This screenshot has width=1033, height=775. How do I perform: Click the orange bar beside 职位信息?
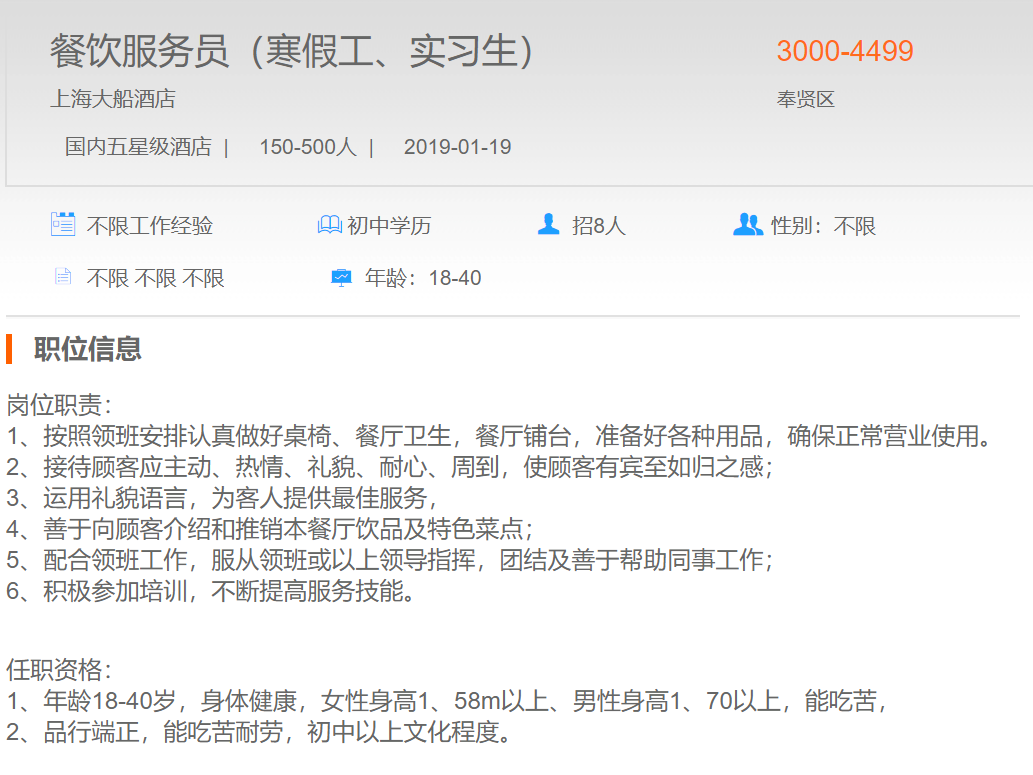[x=9, y=349]
